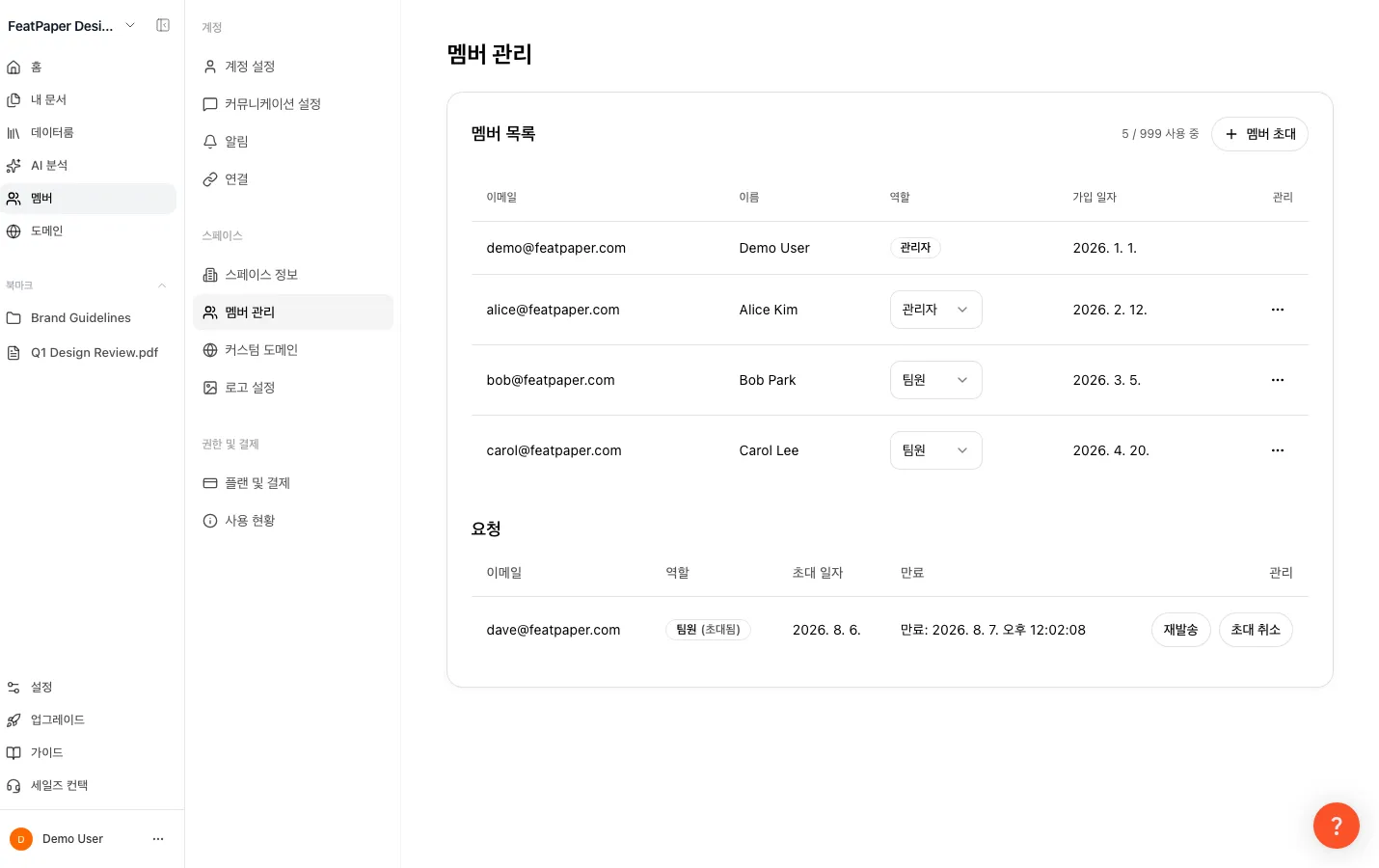Collapse the sidebar with the panel icon
This screenshot has height=868, width=1379.
(163, 25)
